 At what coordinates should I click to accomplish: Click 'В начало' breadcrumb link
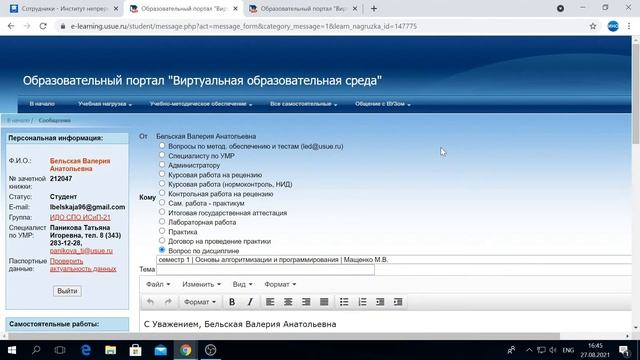pyautogui.click(x=18, y=120)
